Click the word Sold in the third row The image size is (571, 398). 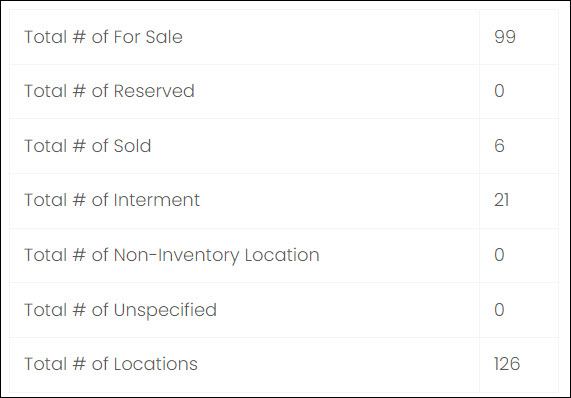coord(133,146)
